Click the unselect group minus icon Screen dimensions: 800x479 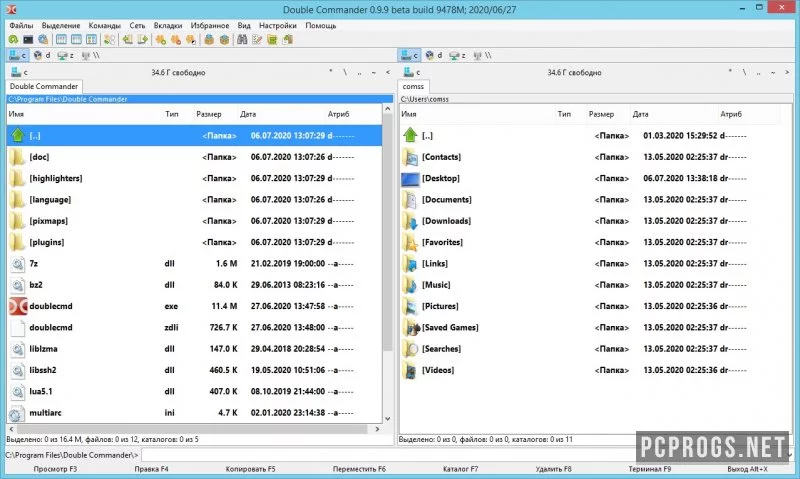(176, 40)
